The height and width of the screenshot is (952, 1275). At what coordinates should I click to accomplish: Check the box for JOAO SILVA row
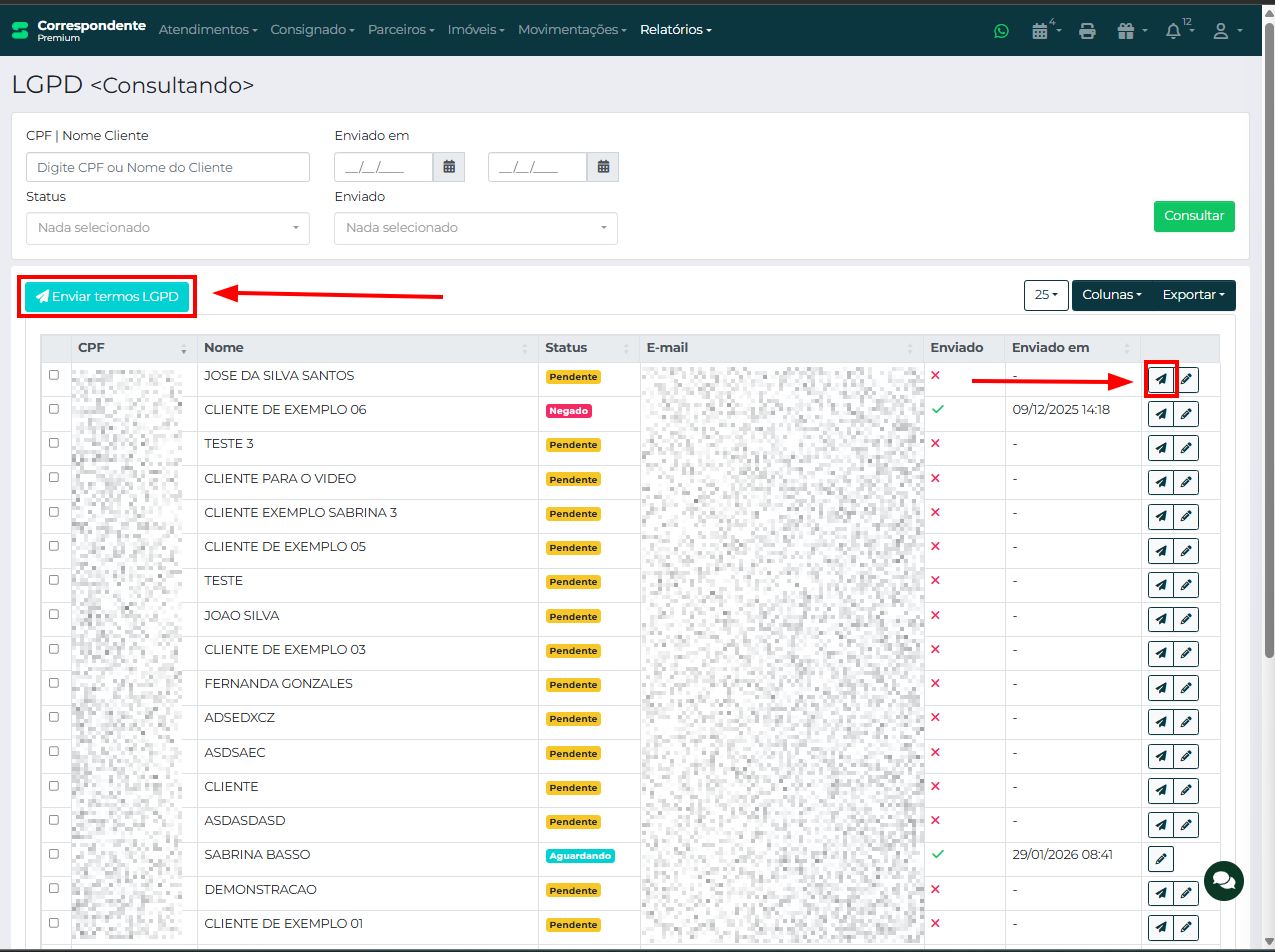[x=54, y=615]
